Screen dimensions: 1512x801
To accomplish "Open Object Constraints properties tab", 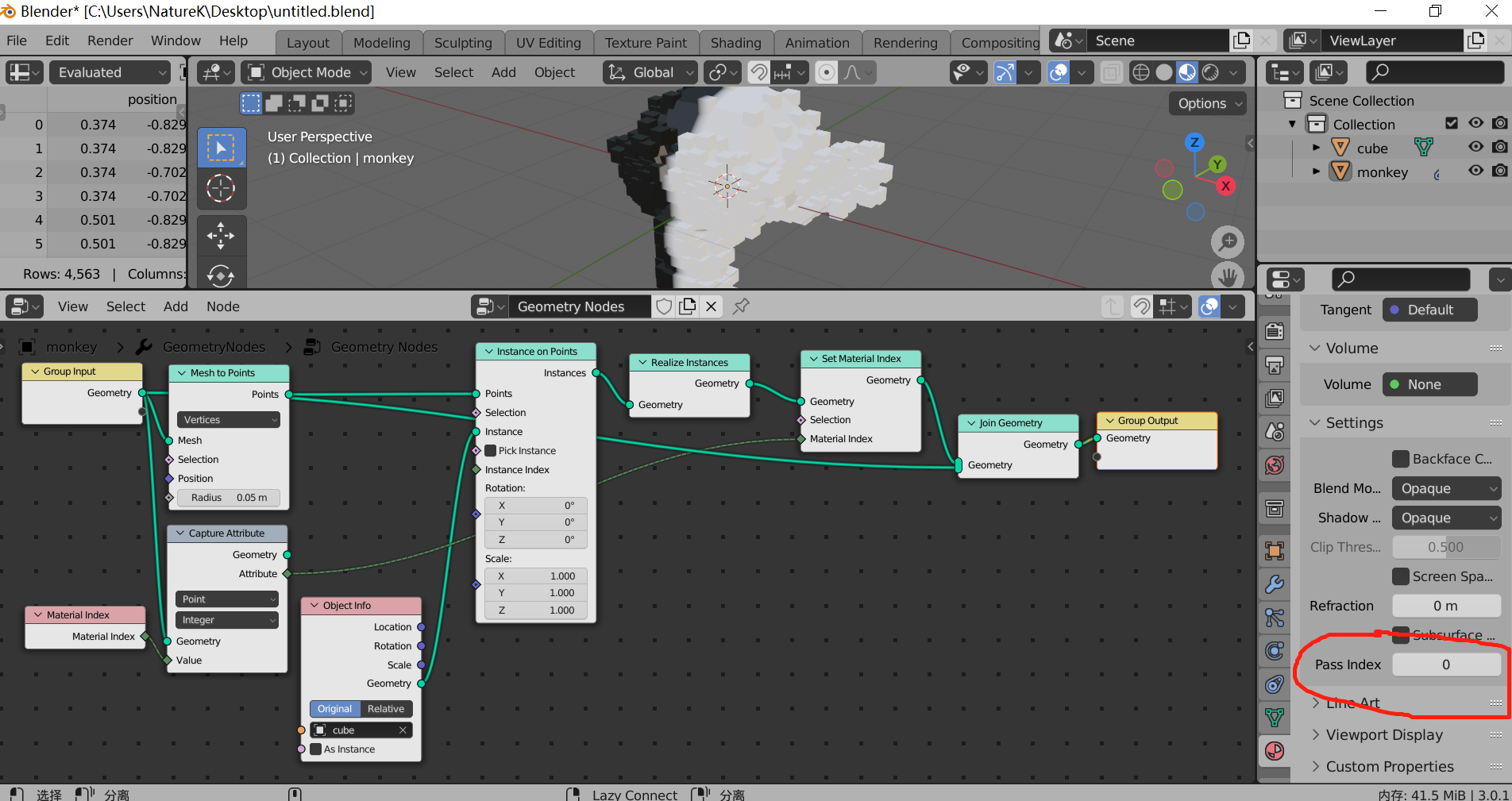I will (1275, 684).
